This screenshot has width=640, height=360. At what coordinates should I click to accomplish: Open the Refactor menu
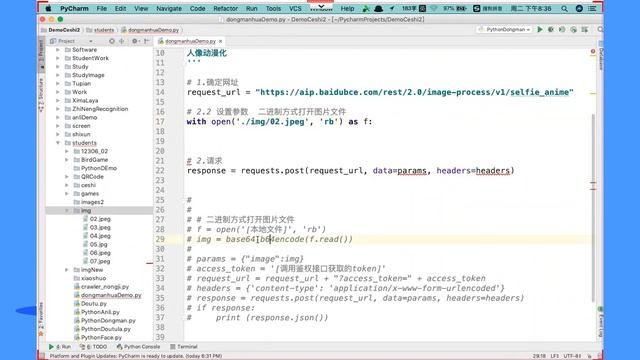click(225, 8)
